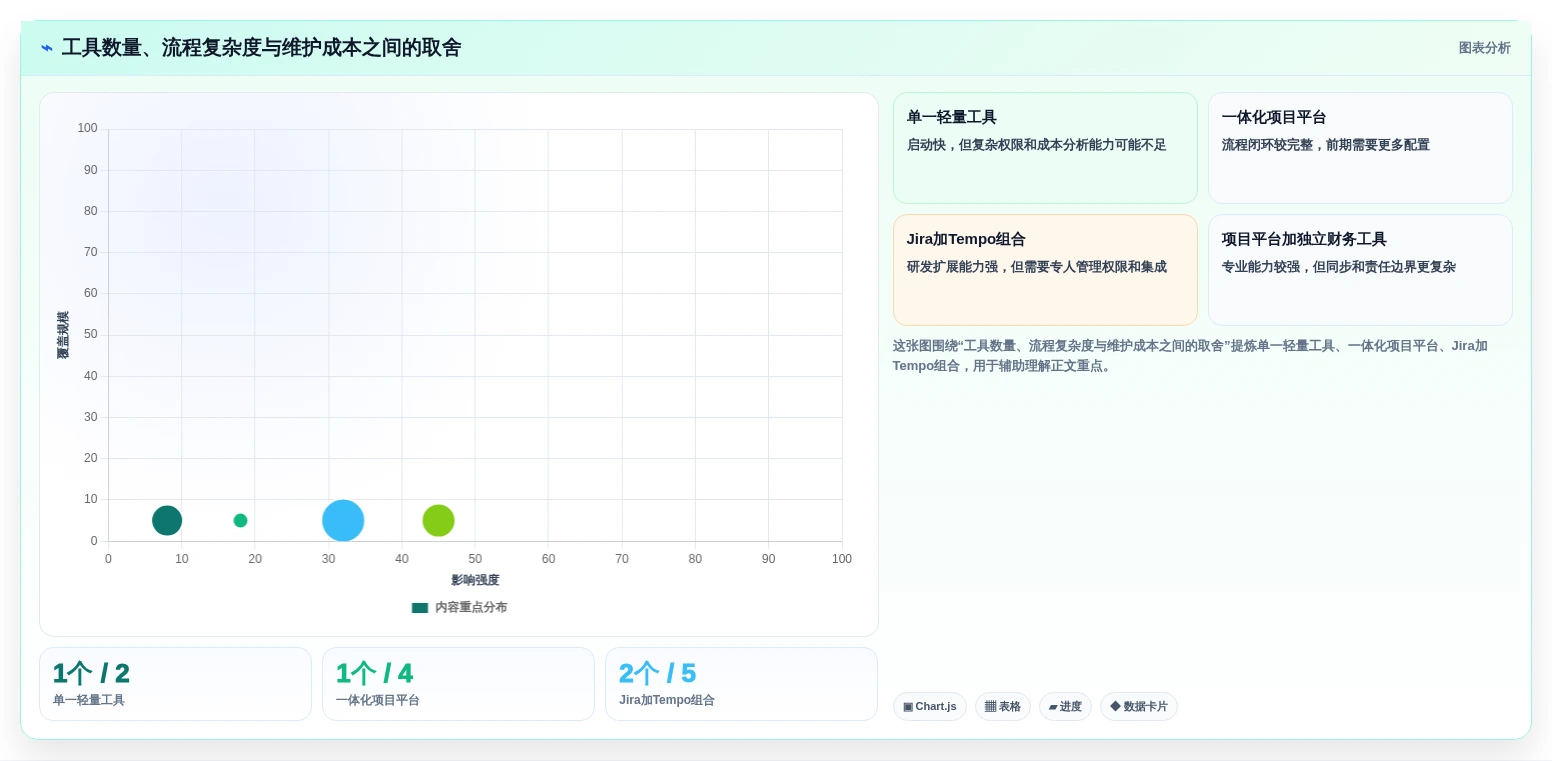Click the Chart.js tag chip
The height and width of the screenshot is (761, 1552).
930,706
